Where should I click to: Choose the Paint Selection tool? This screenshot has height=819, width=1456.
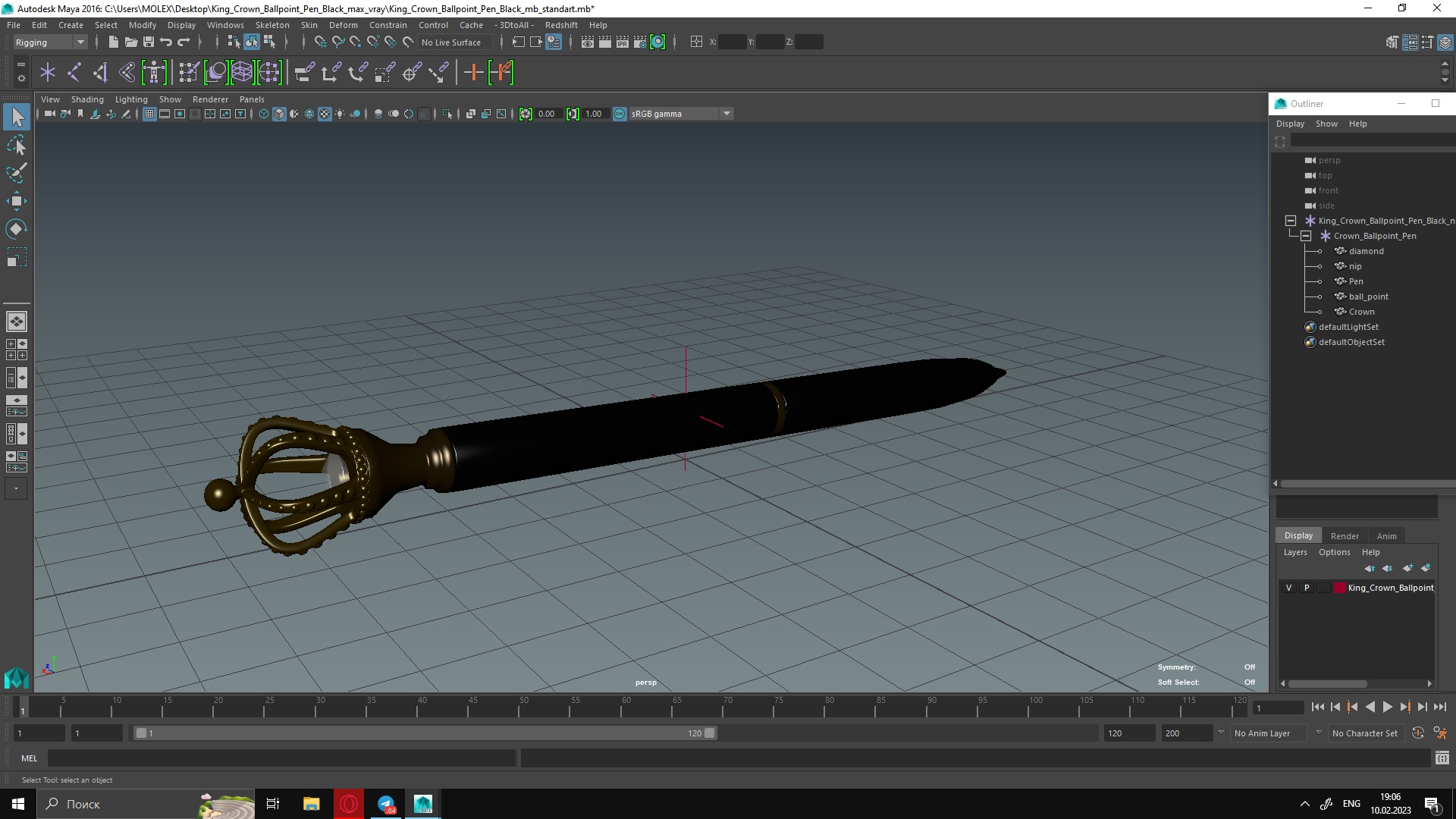point(17,173)
